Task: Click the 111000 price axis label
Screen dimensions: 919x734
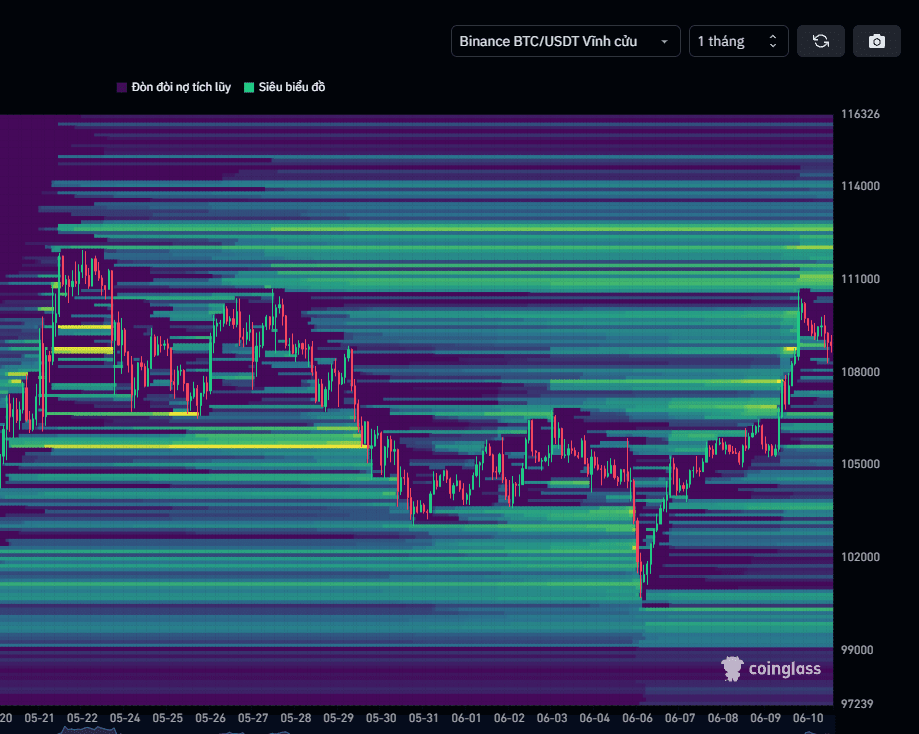Action: click(x=860, y=279)
